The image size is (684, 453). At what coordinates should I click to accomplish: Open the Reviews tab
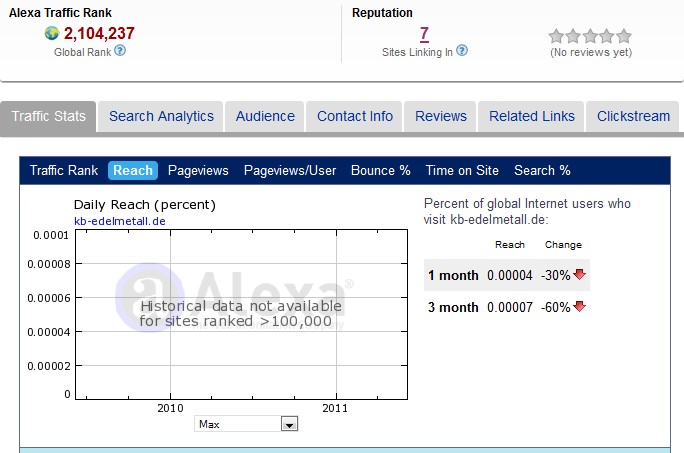point(441,117)
